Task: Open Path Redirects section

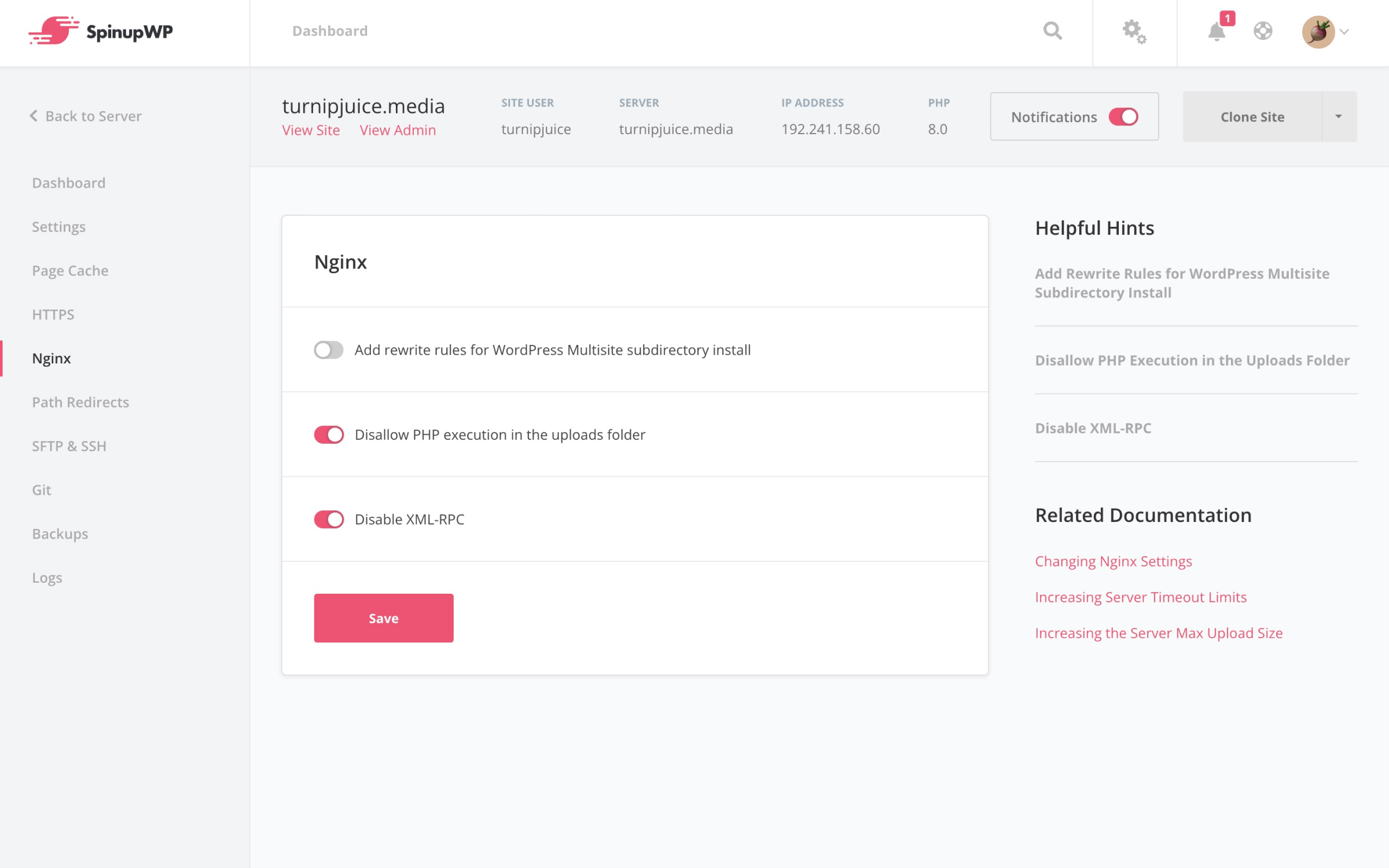Action: click(x=80, y=402)
